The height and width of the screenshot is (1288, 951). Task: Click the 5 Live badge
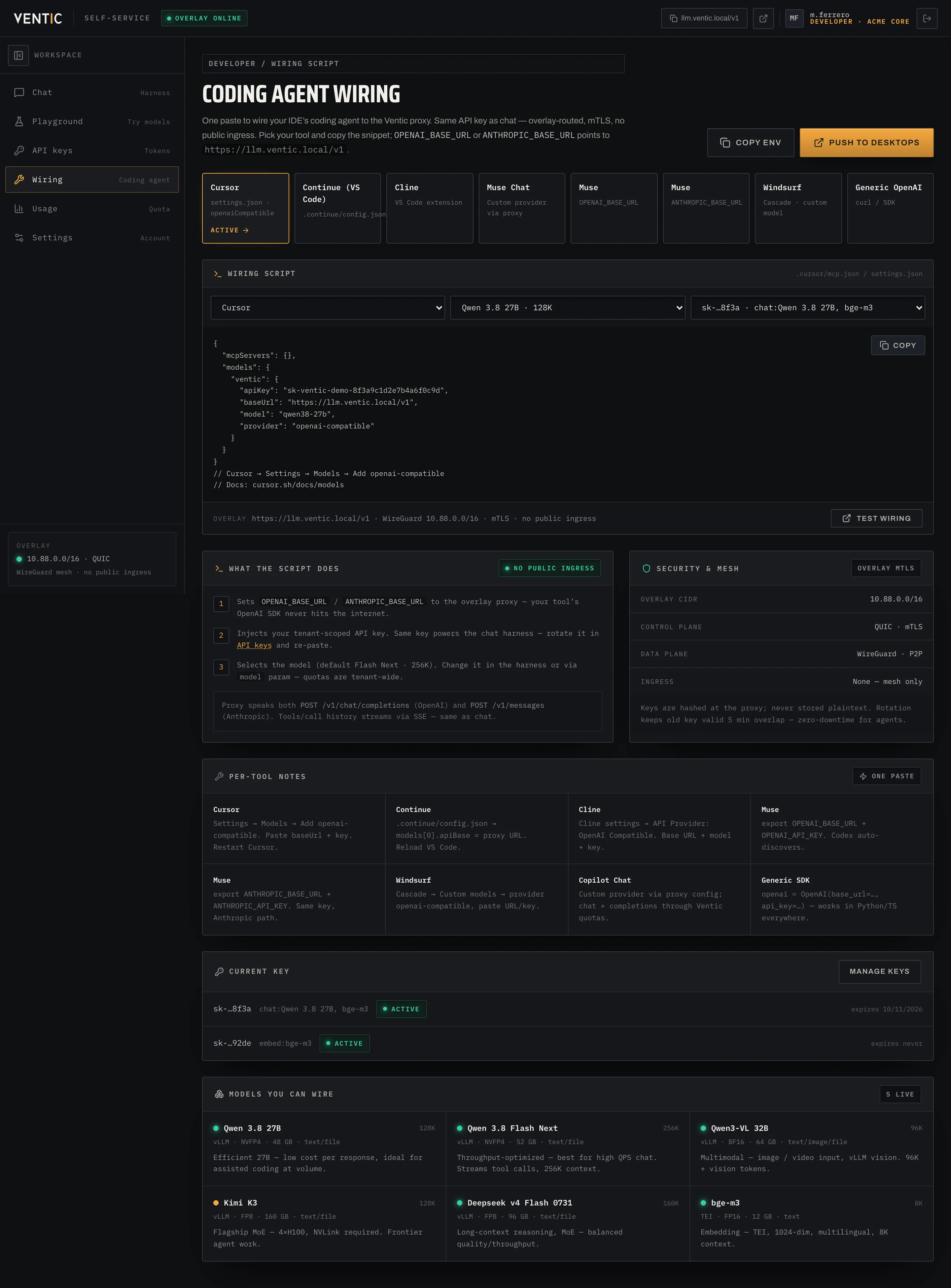coord(900,1094)
